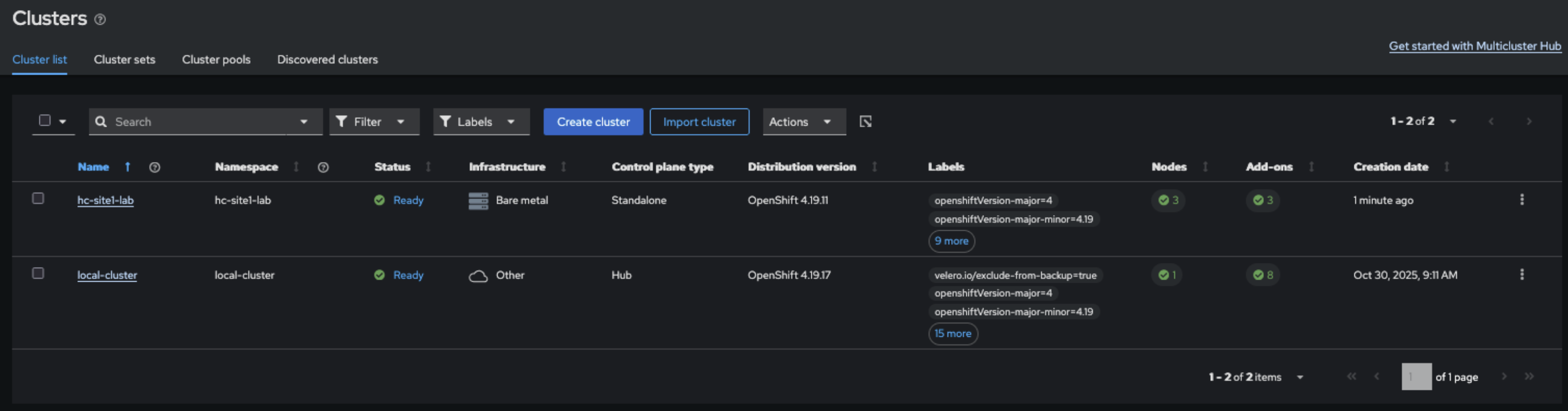Open kebab menu for hc-site1-lab row
Image resolution: width=1568 pixels, height=411 pixels.
click(x=1521, y=199)
